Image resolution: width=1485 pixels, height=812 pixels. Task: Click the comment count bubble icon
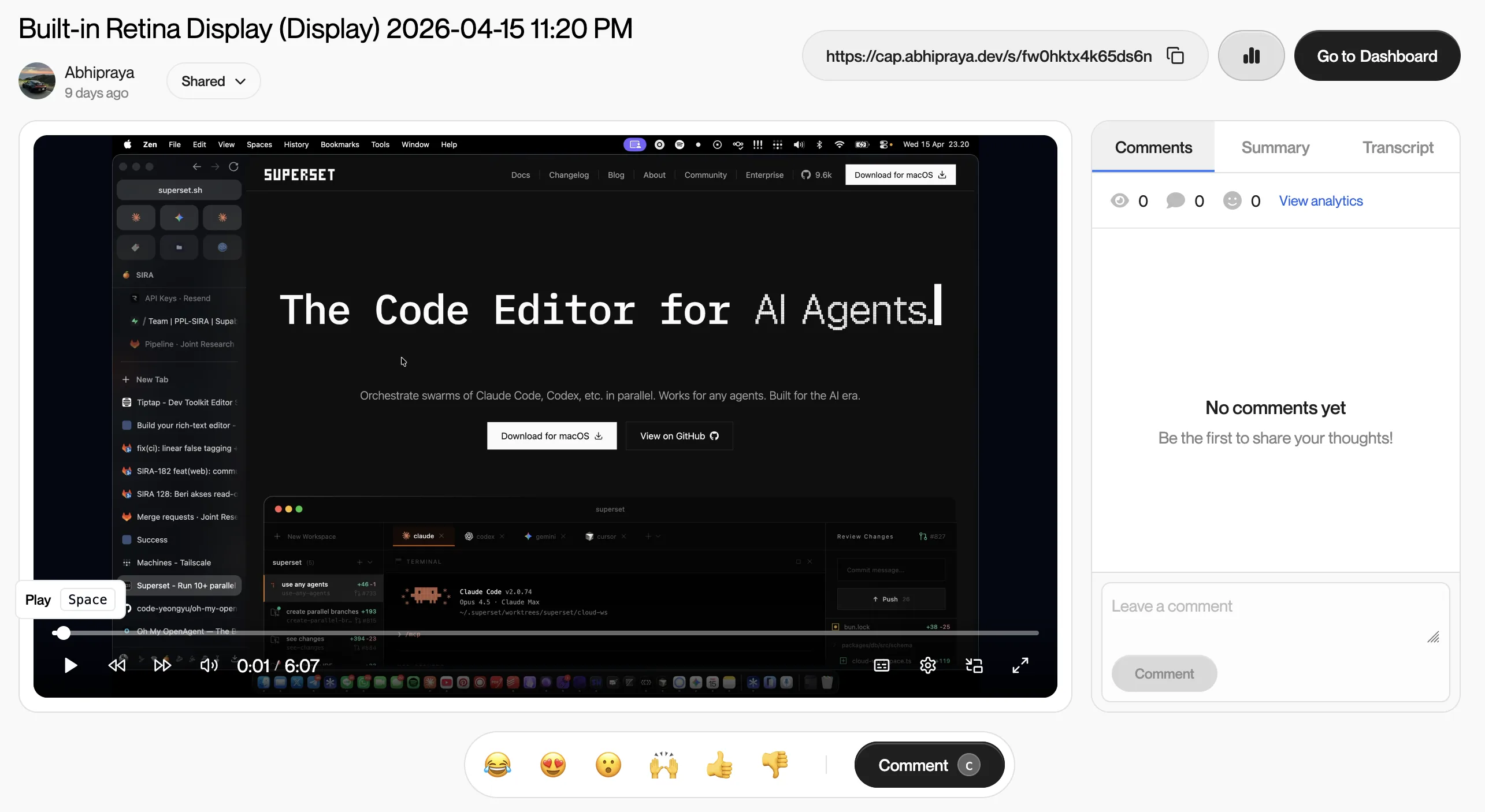[1175, 201]
